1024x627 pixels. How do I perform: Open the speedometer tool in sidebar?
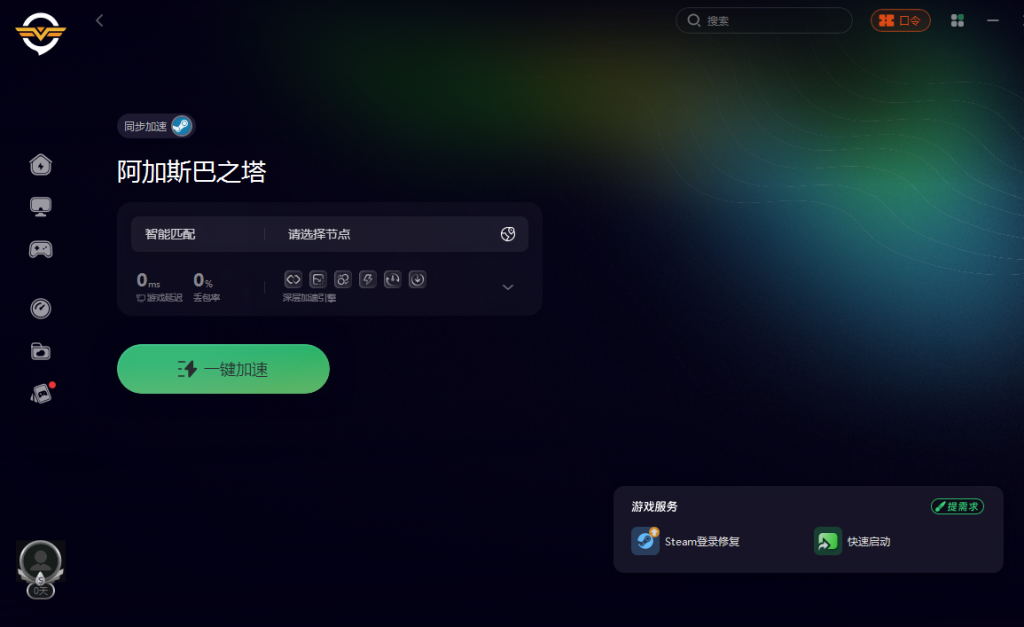40,308
